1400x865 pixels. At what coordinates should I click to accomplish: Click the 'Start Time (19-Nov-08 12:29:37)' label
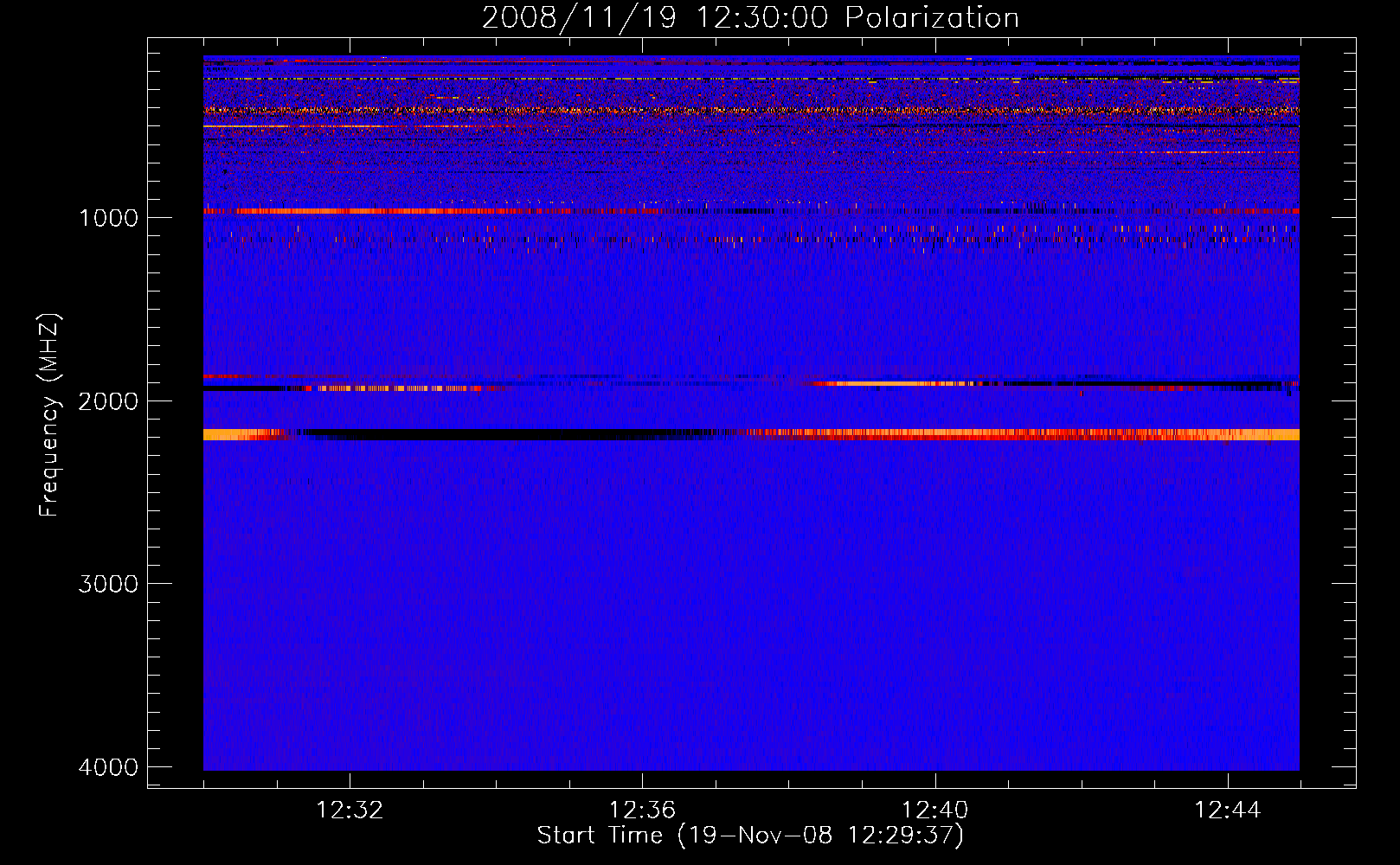tap(750, 836)
